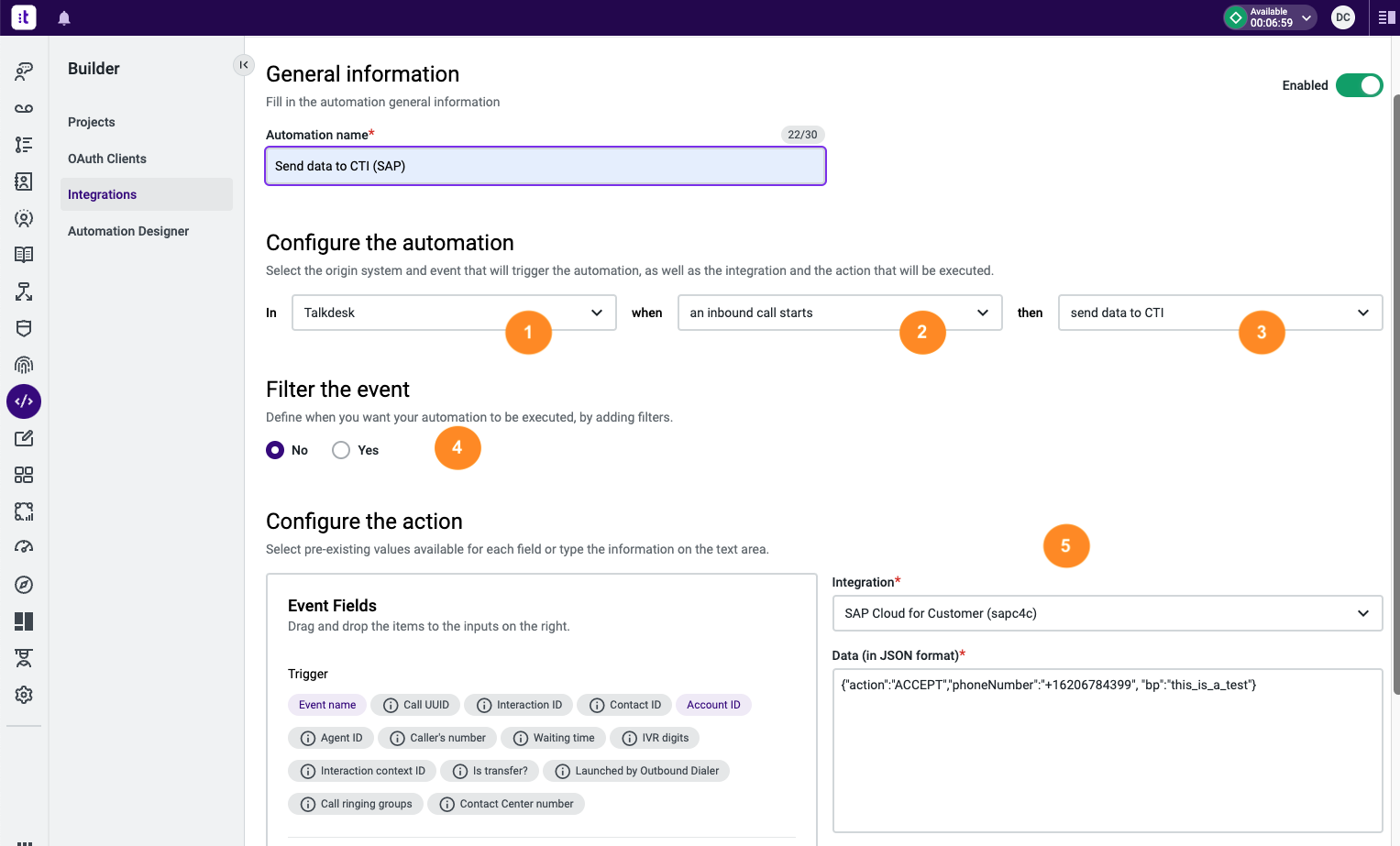Open the conversations agent icon in sidebar

click(24, 71)
